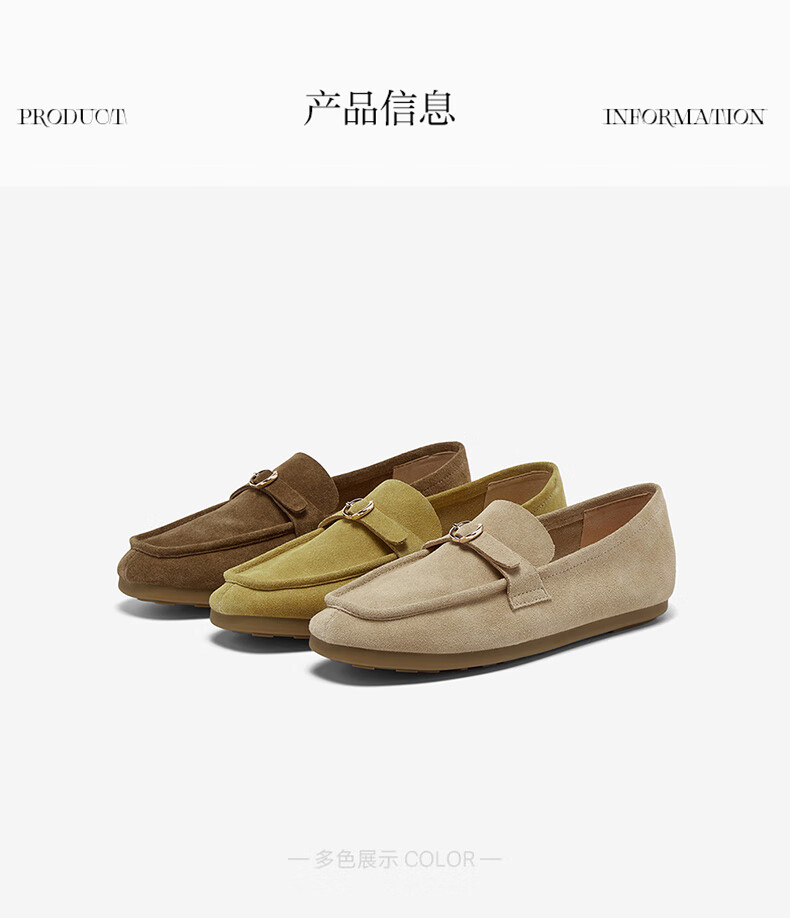The height and width of the screenshot is (918, 790).
Task: Click the gold ring buckle on the yellow loafer
Action: point(358,508)
